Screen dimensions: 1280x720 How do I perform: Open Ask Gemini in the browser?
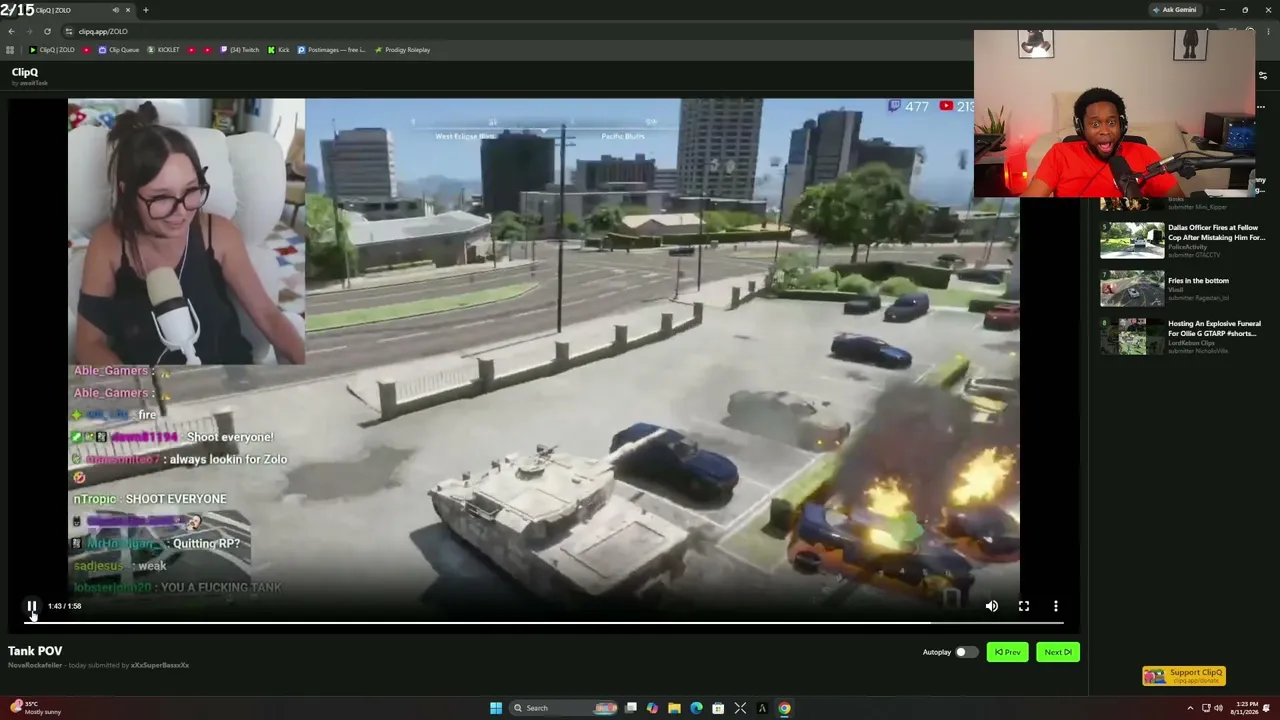click(1175, 10)
